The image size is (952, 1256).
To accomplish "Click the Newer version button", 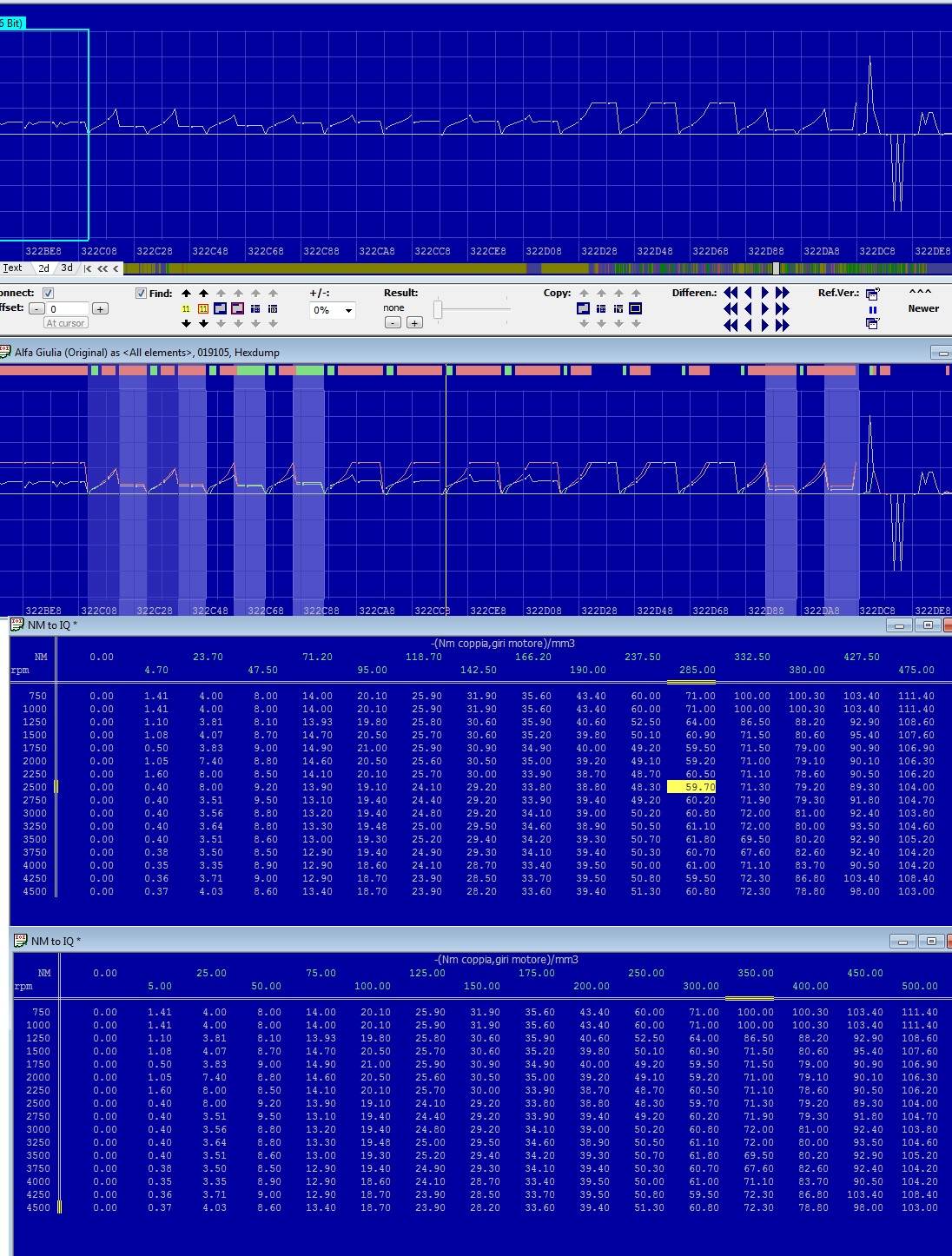I will click(x=923, y=308).
